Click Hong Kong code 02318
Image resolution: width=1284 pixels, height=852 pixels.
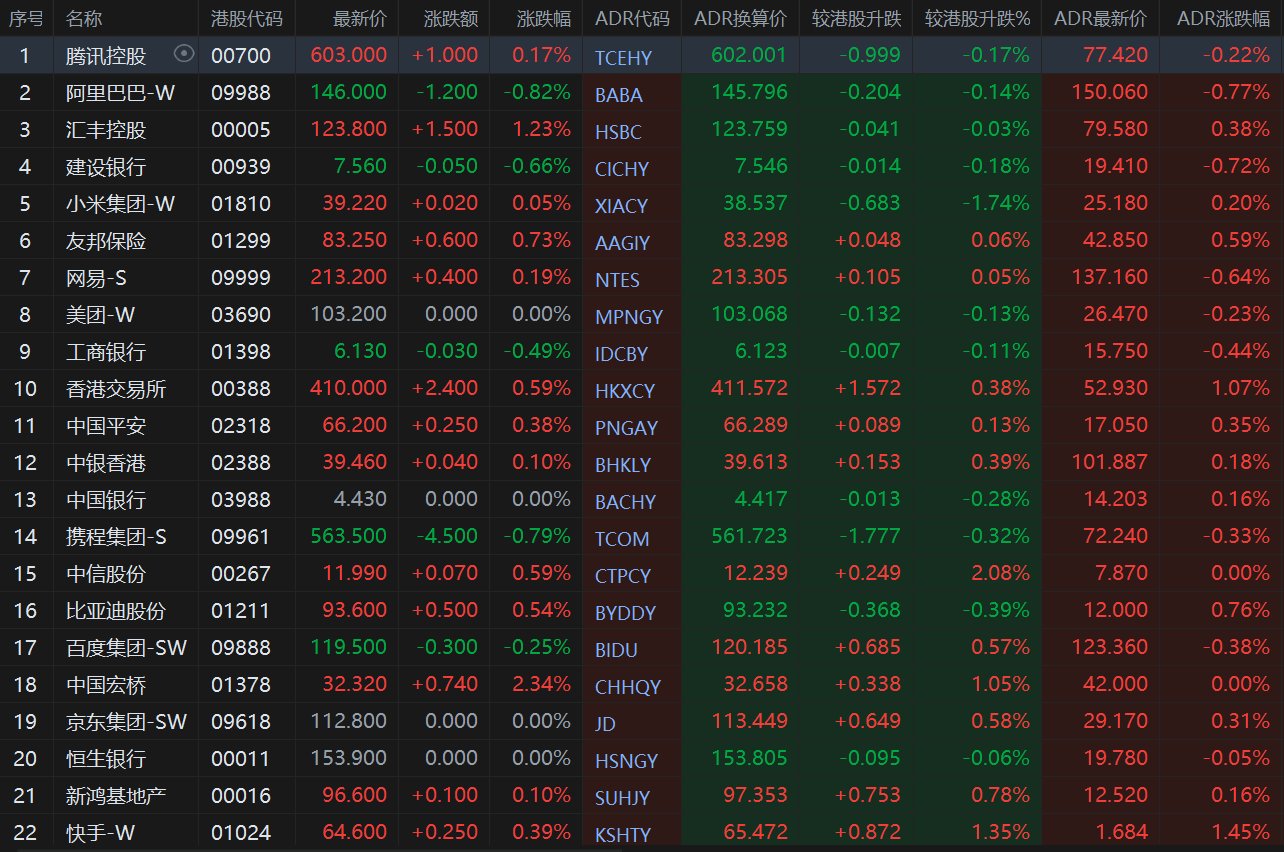pos(241,426)
